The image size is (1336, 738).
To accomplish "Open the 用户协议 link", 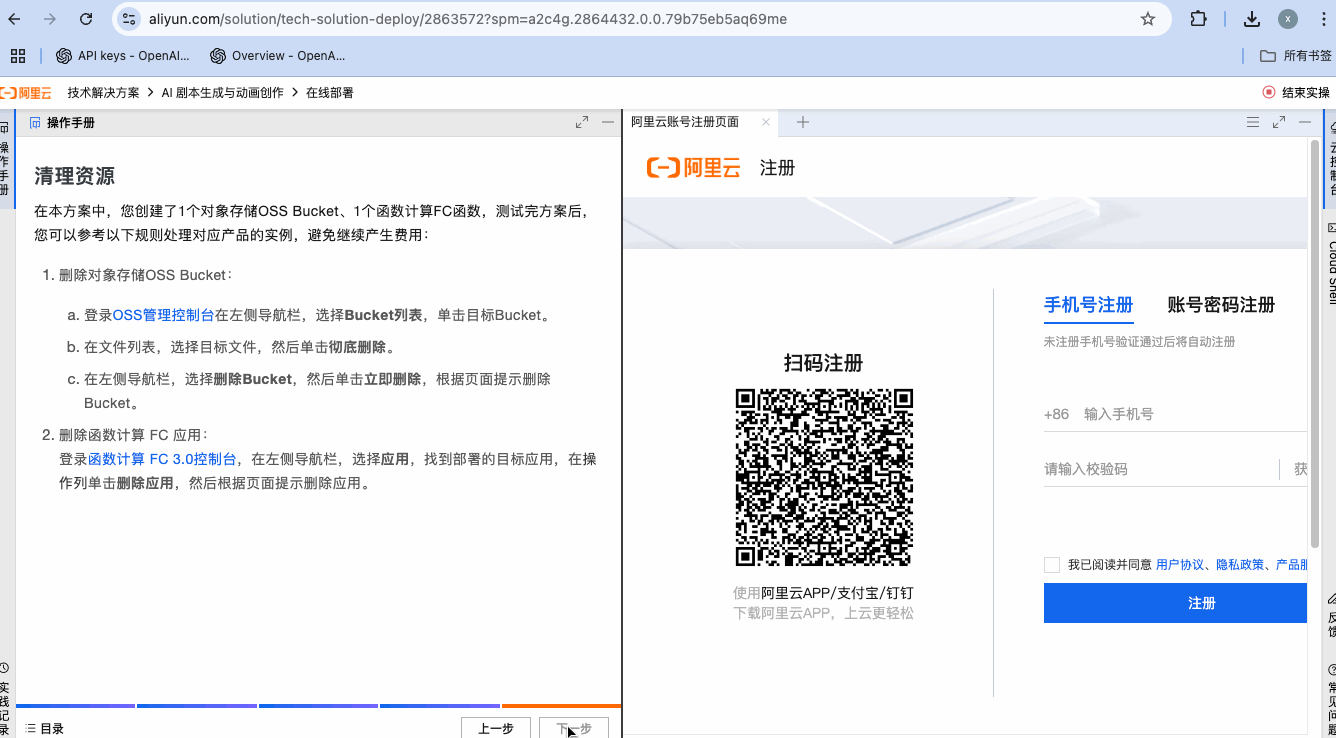I will [1180, 565].
